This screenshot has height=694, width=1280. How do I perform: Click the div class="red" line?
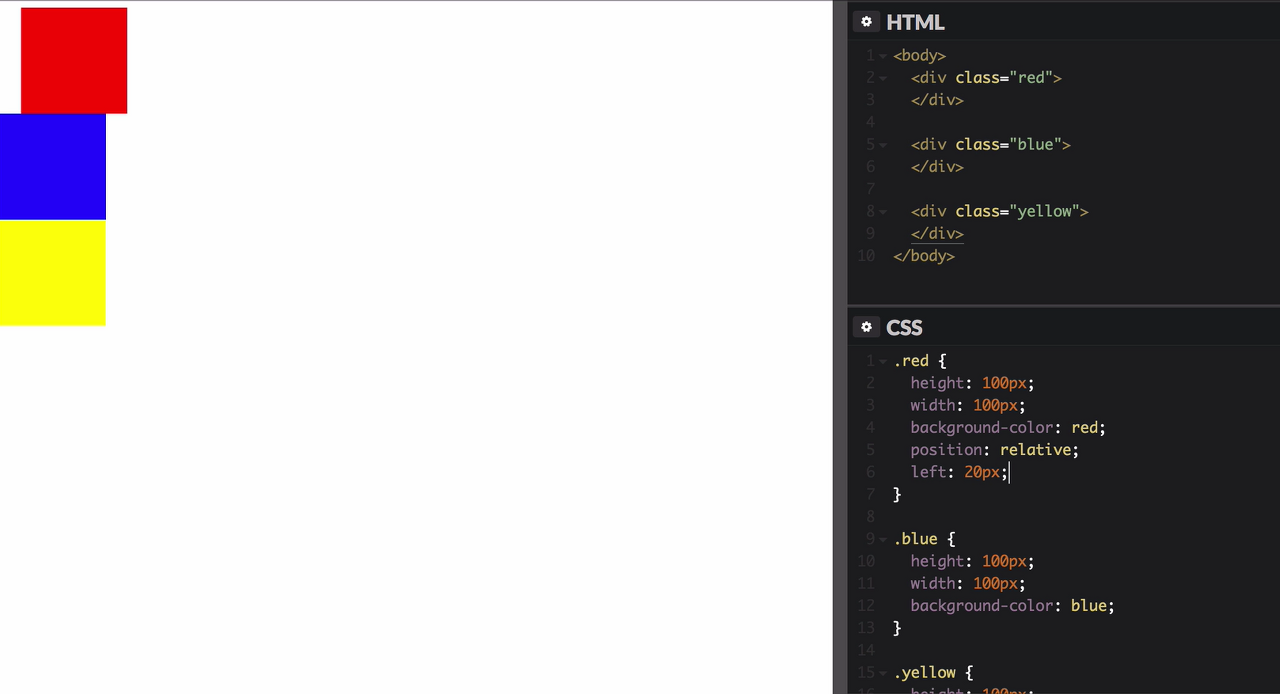986,78
